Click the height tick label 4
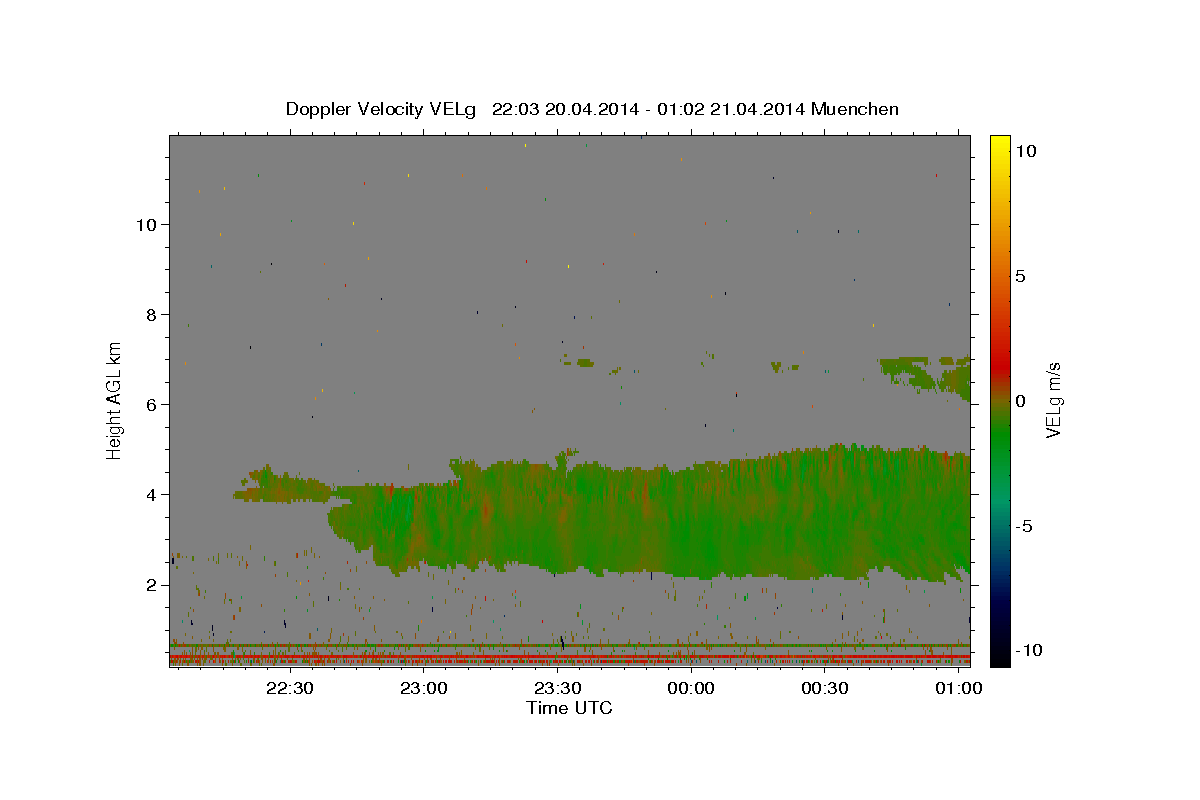1200x800 pixels. (x=150, y=494)
